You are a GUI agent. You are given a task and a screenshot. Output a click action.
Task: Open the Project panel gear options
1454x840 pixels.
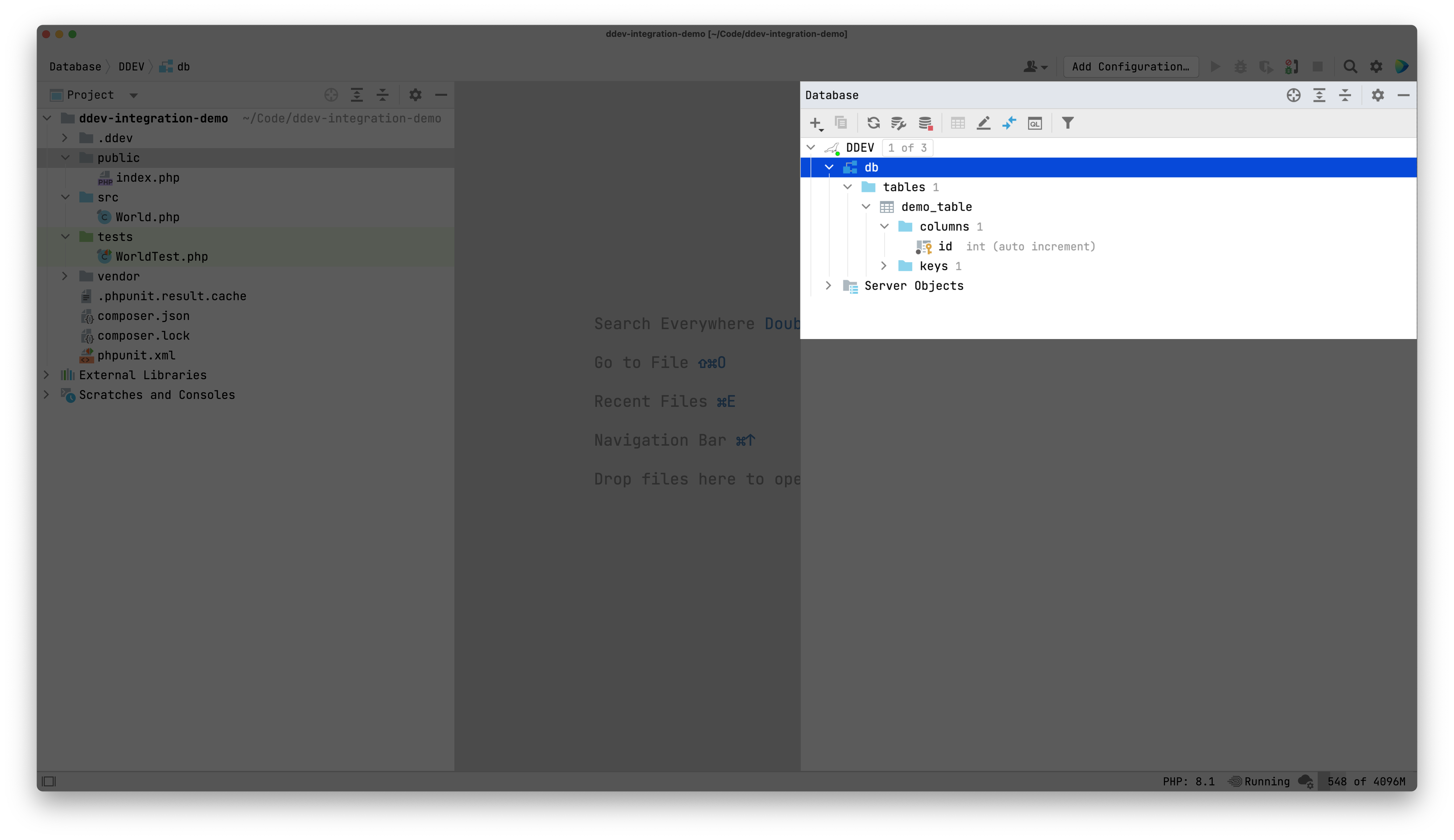coord(416,94)
